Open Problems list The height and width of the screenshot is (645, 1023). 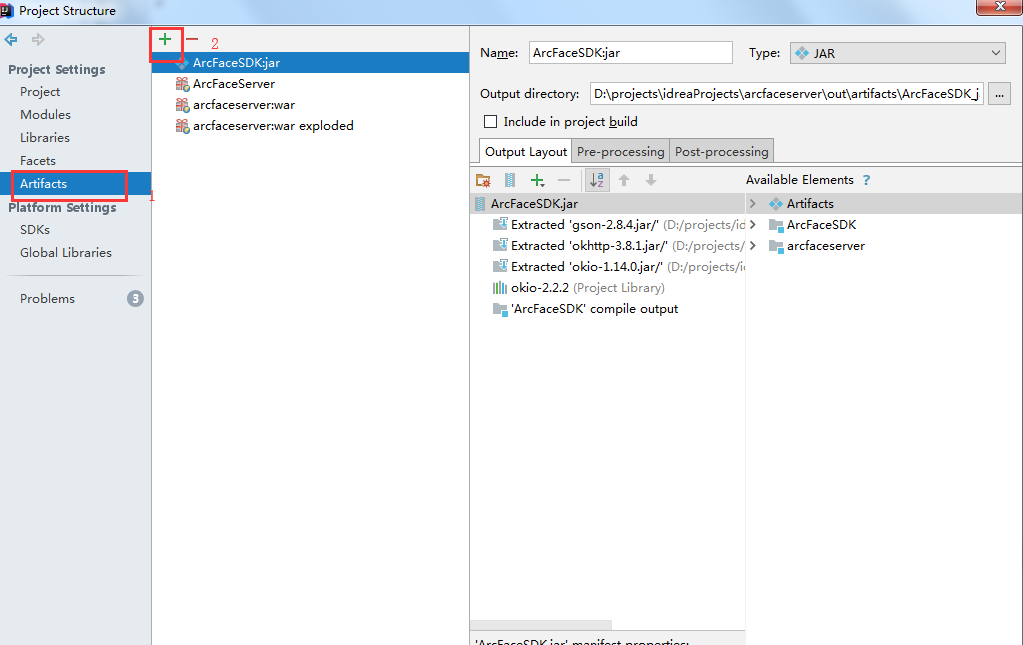(47, 299)
